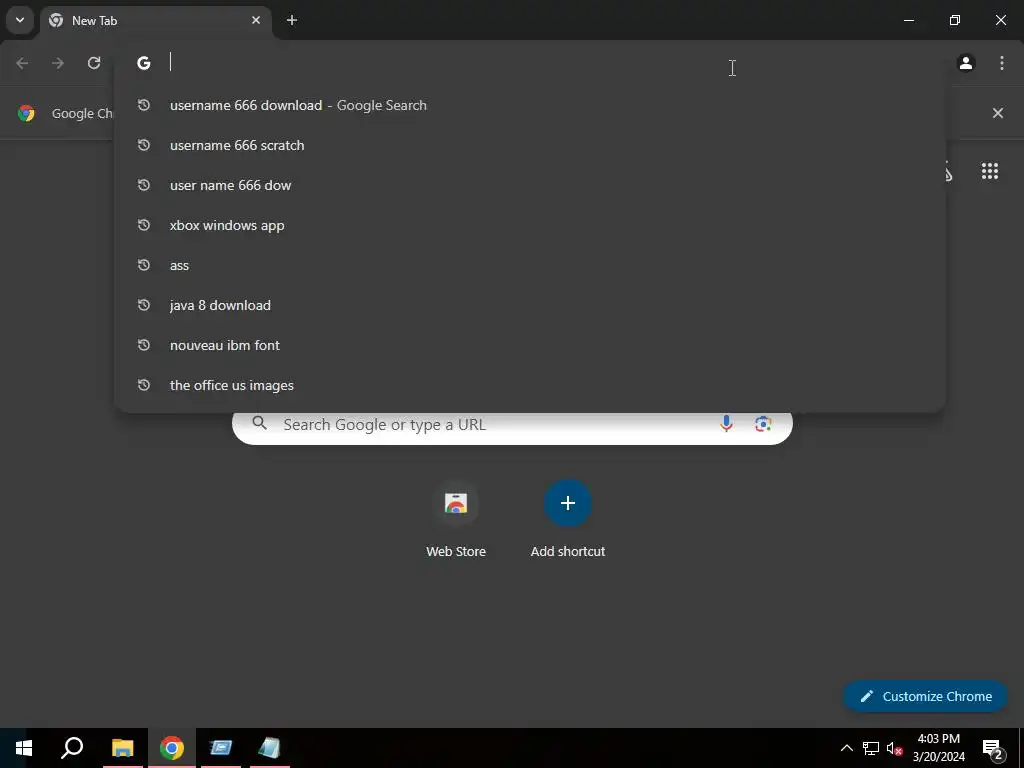The width and height of the screenshot is (1024, 768).
Task: Dismiss the Google Chrome info bar
Action: click(x=998, y=113)
